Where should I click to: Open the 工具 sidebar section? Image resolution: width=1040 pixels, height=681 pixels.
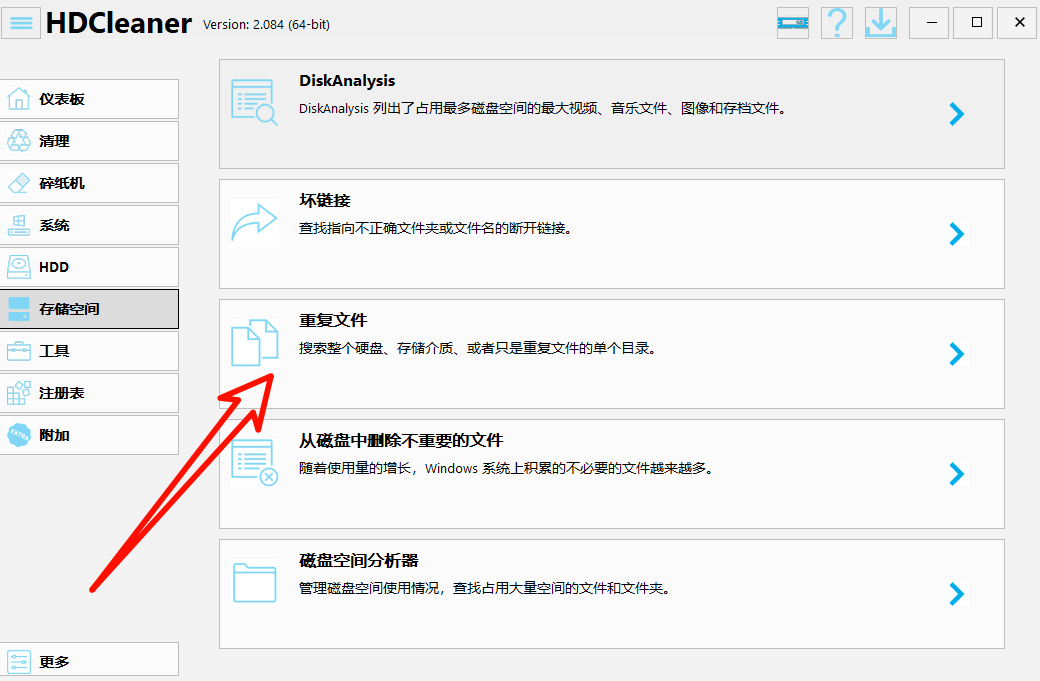point(89,351)
